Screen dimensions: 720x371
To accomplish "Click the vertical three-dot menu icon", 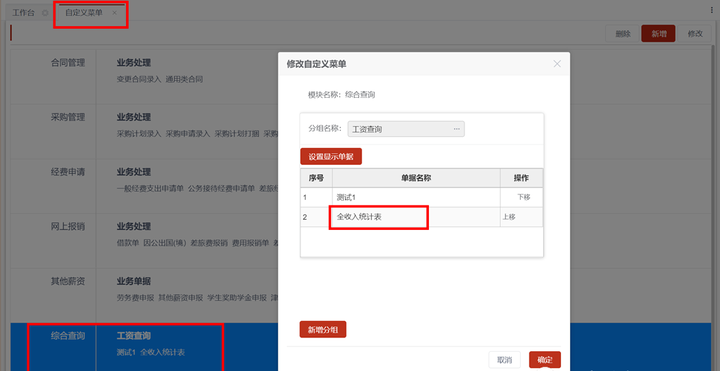I will tap(712, 10).
